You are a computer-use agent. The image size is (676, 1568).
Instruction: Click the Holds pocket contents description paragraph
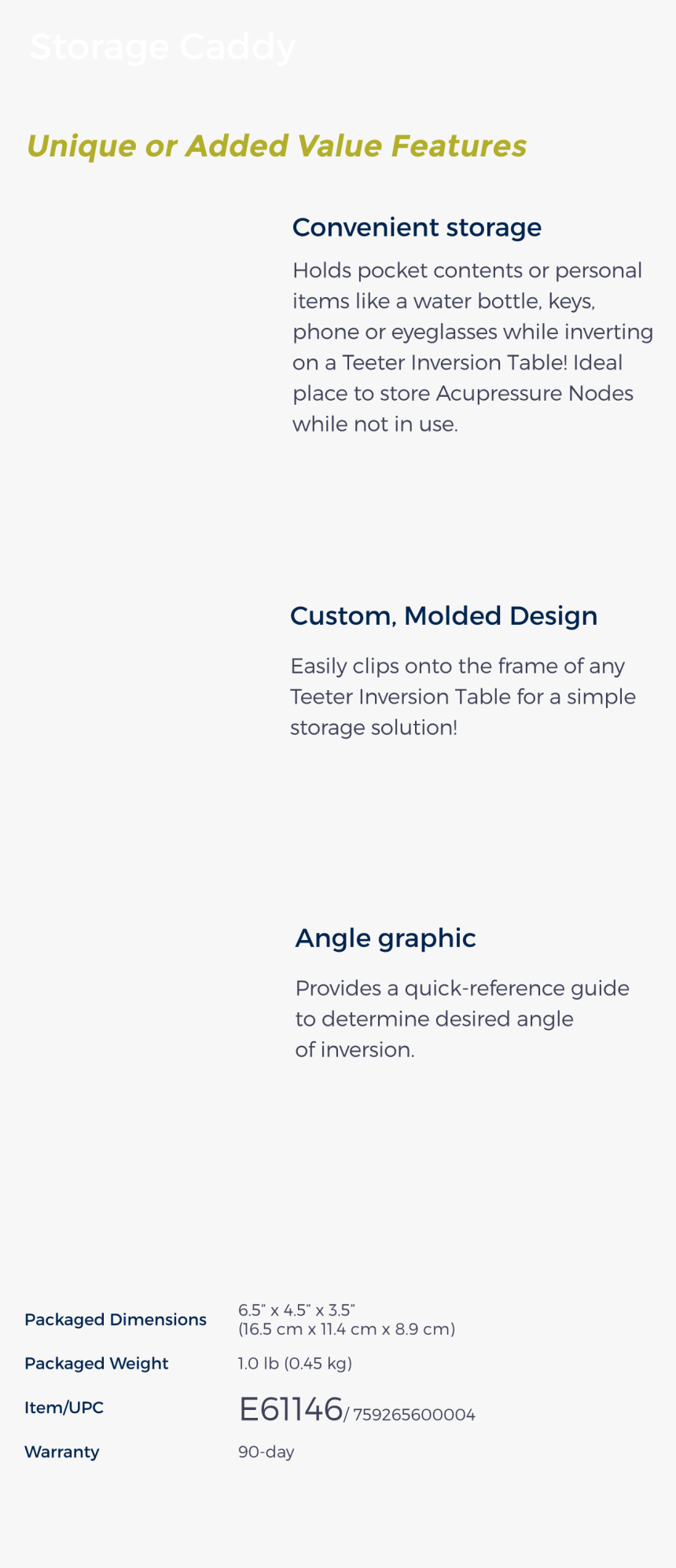tap(472, 347)
